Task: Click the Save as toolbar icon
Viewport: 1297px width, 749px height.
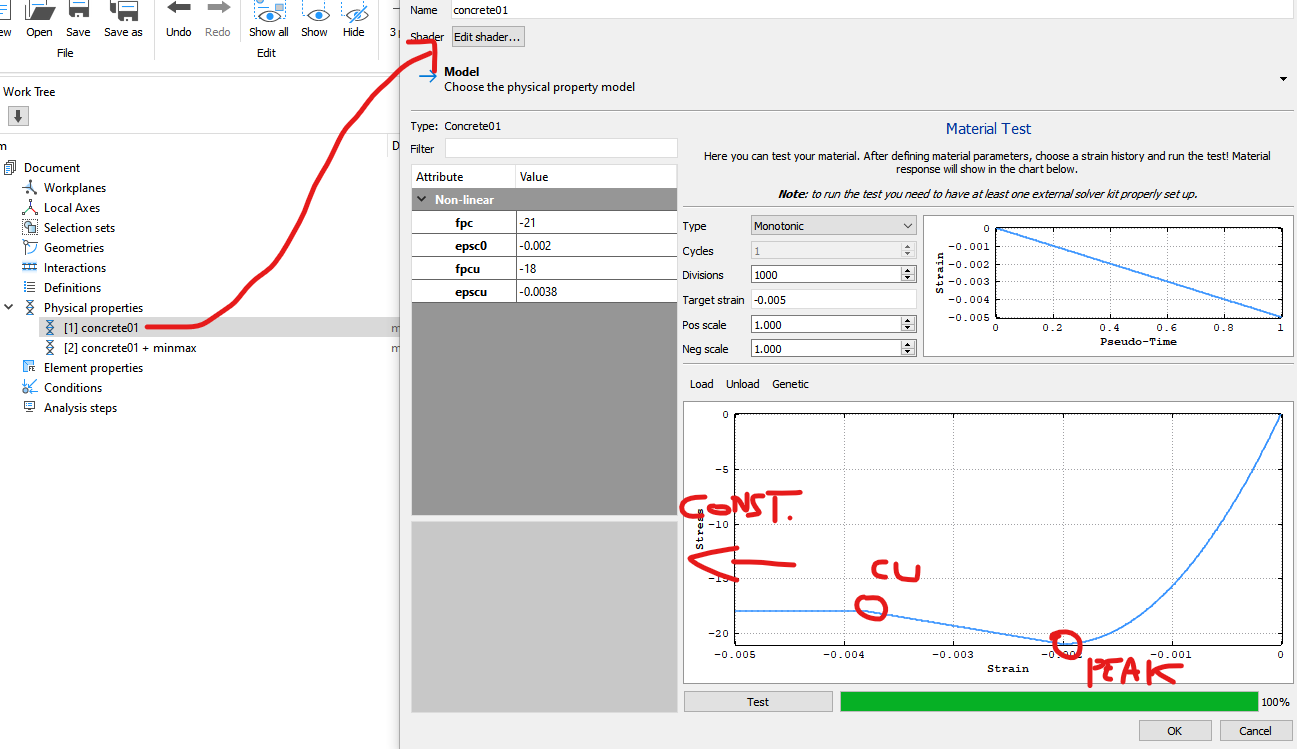Action: tap(123, 12)
